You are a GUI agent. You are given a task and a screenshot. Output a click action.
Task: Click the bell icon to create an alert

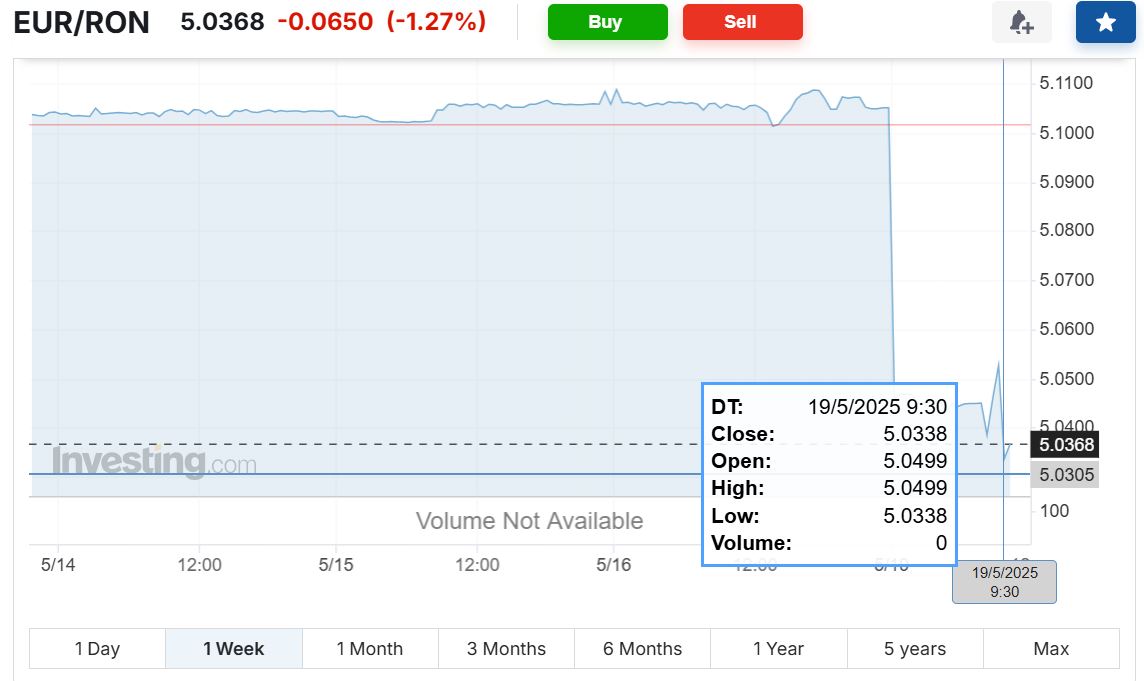pos(1021,22)
